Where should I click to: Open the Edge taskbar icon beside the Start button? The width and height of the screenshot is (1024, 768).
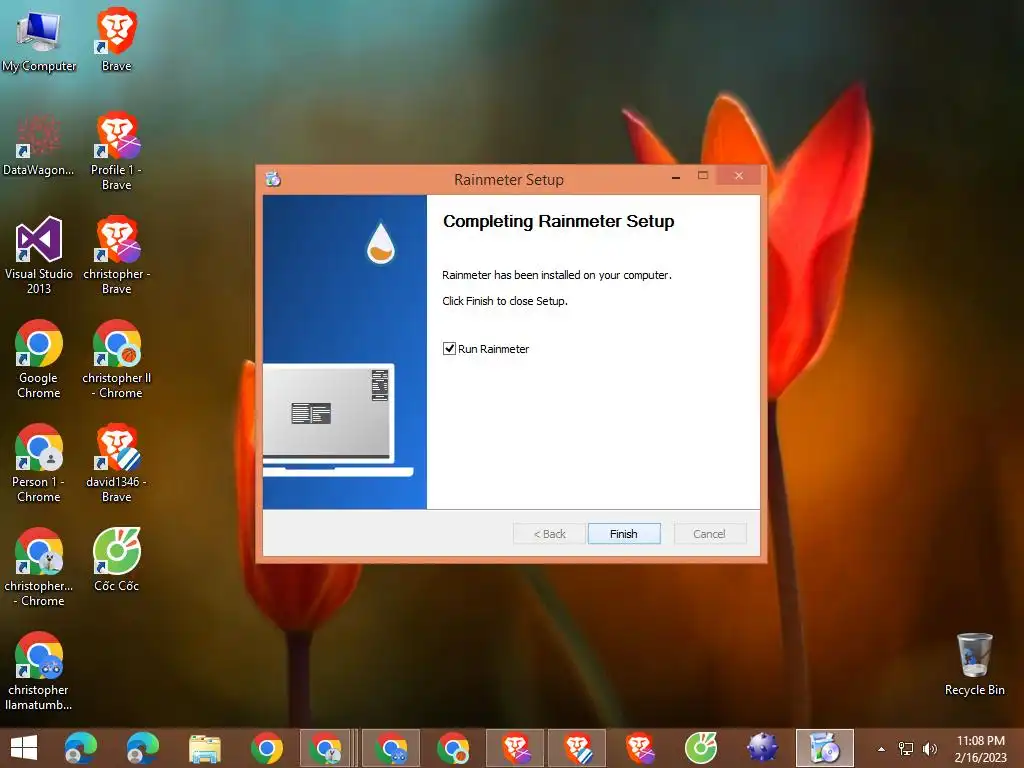coord(81,748)
